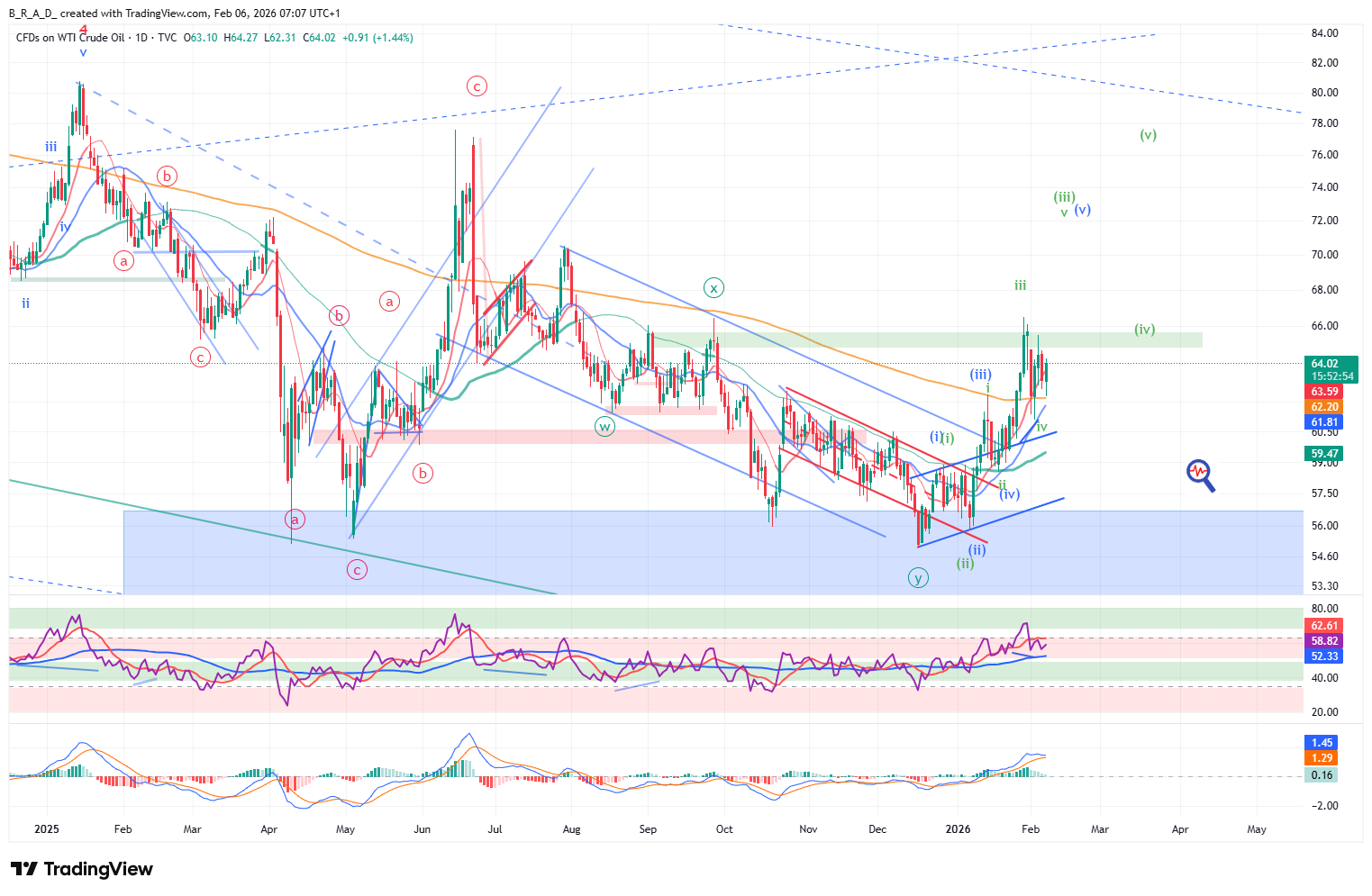Image resolution: width=1372 pixels, height=896 pixels.
Task: Click the blue 1.45 MACD value tag
Action: [1322, 743]
